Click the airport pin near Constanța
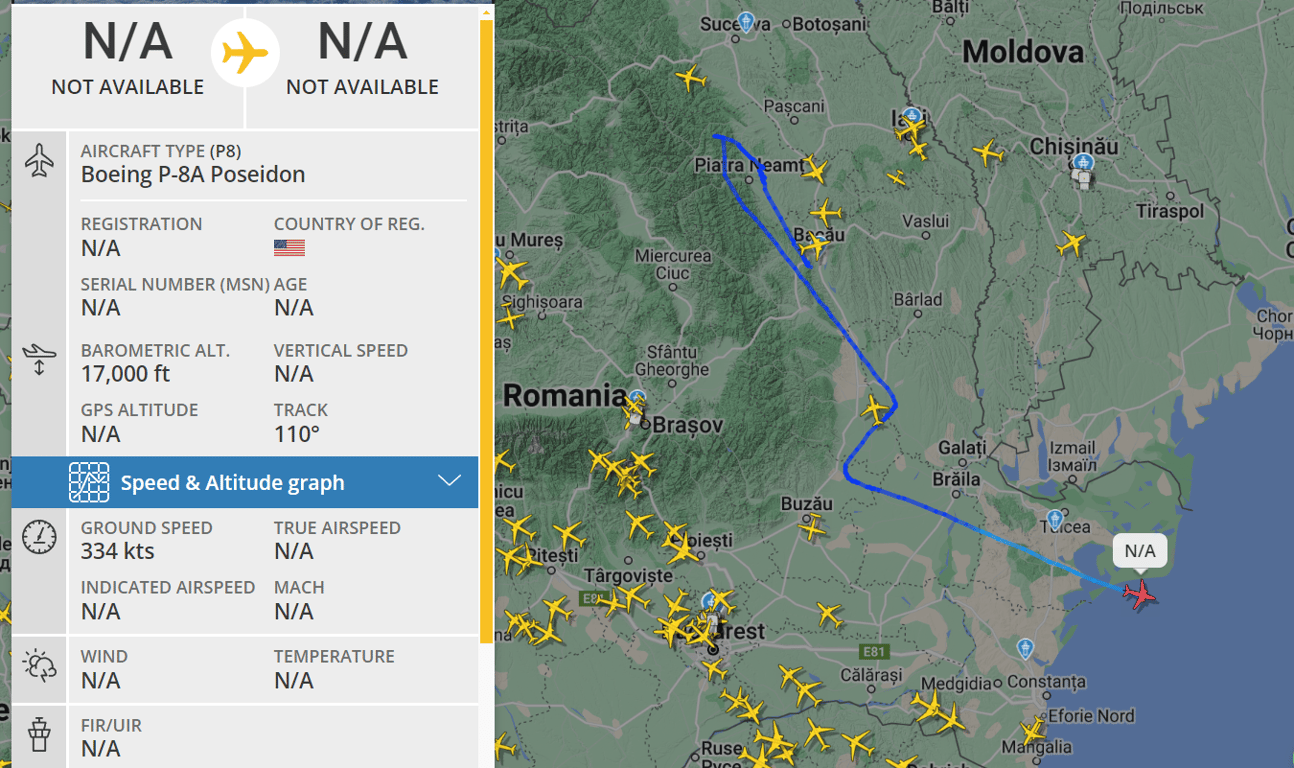The width and height of the screenshot is (1294, 768). pyautogui.click(x=1025, y=649)
